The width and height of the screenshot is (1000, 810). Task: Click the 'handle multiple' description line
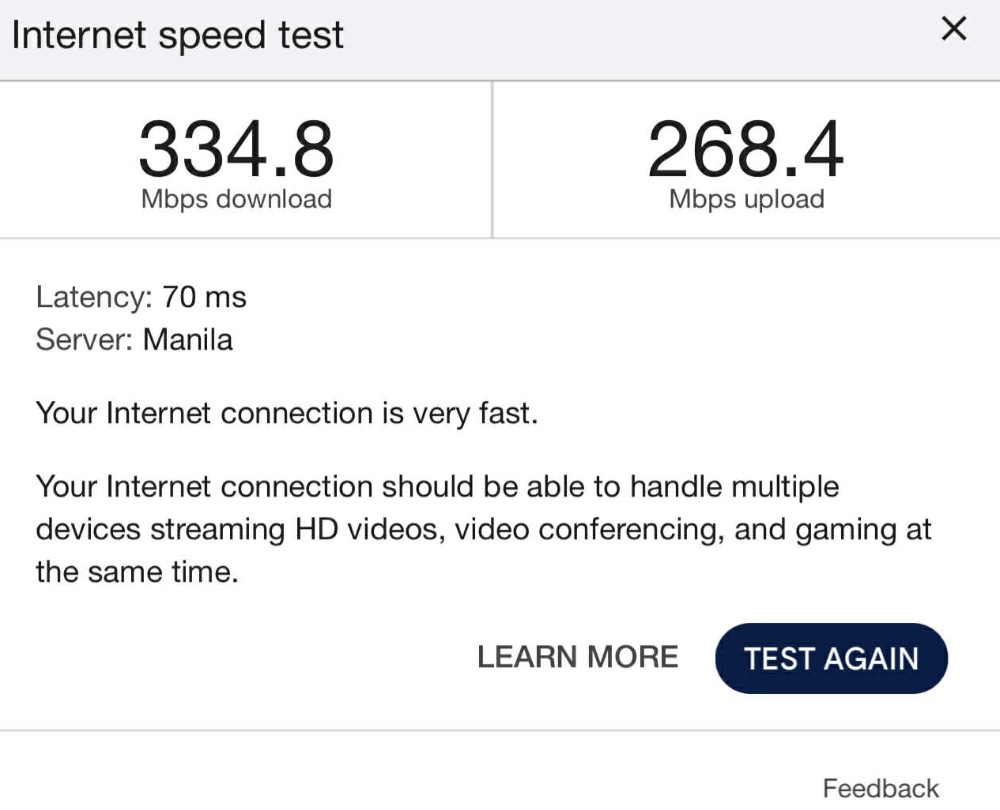pos(437,487)
